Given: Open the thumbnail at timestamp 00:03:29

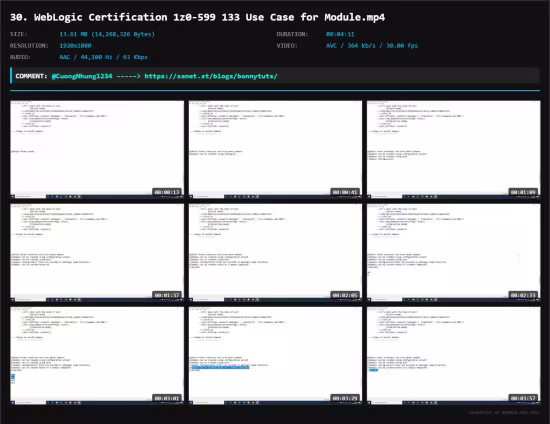Looking at the screenshot, I should 275,356.
